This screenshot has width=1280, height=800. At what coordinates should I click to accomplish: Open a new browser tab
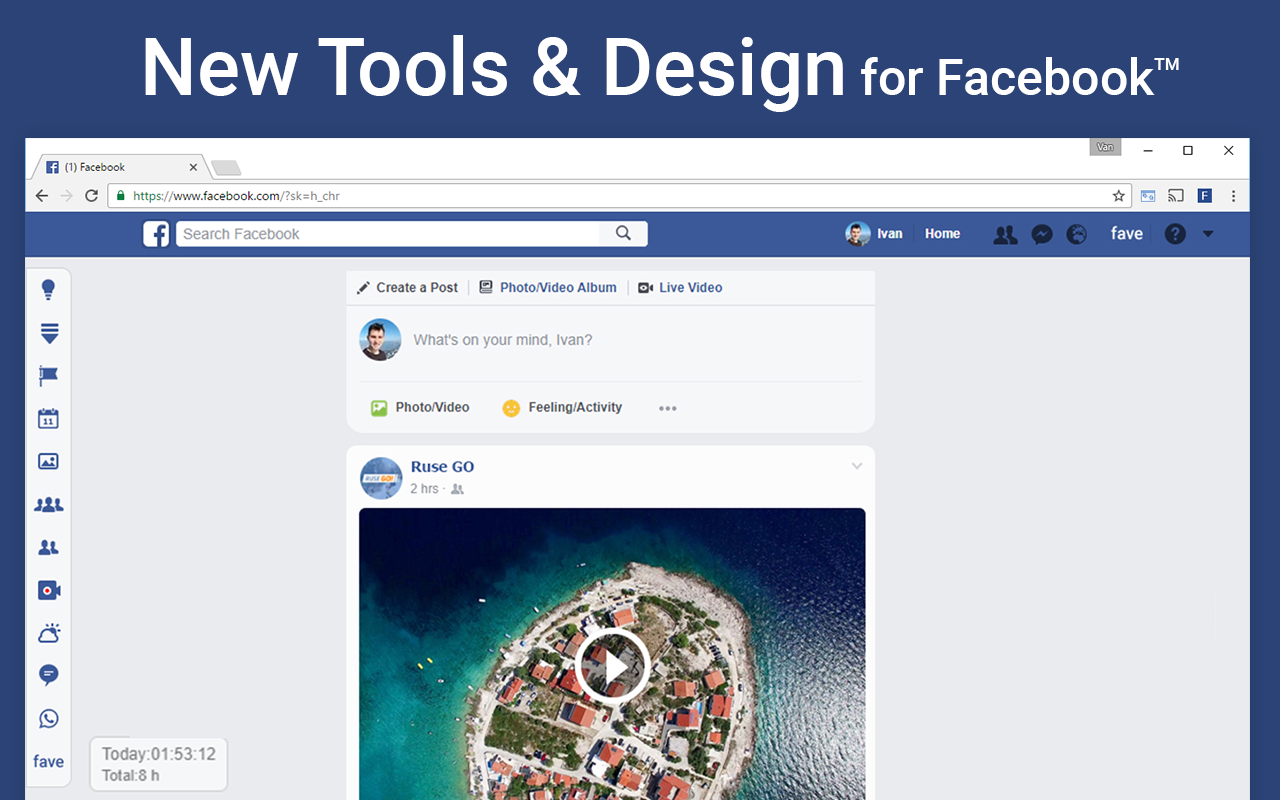tap(226, 167)
